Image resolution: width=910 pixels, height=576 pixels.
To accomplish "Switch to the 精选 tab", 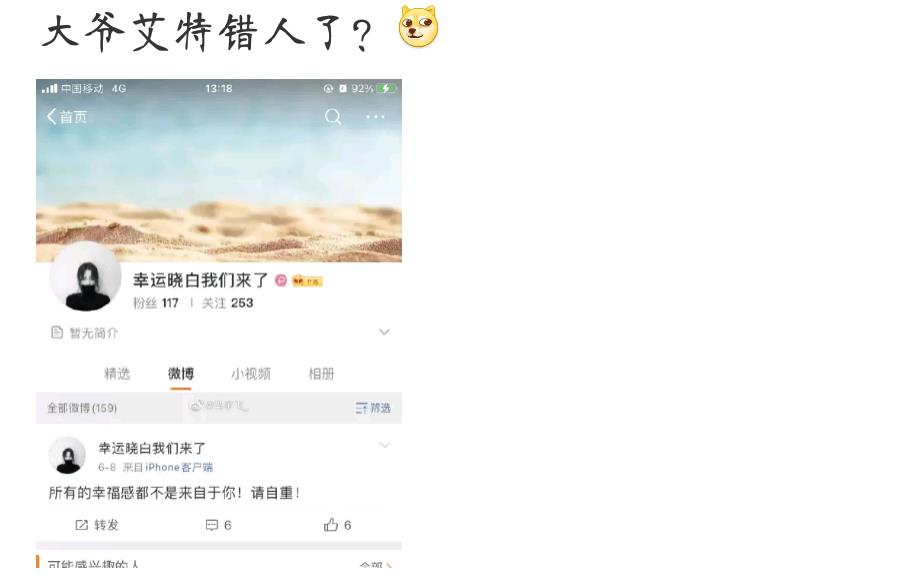I will [x=117, y=374].
